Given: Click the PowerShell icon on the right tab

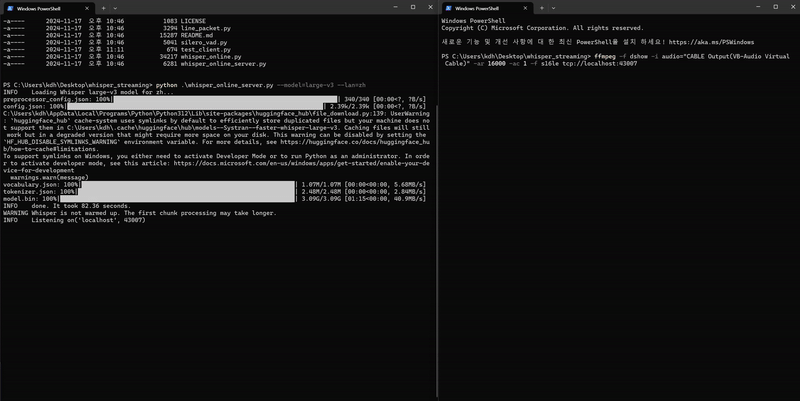Looking at the screenshot, I should point(446,8).
